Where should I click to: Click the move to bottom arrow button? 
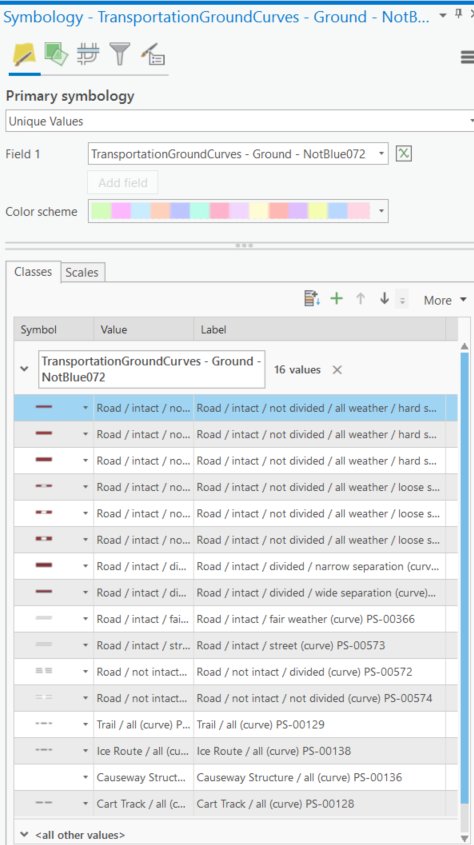(402, 300)
